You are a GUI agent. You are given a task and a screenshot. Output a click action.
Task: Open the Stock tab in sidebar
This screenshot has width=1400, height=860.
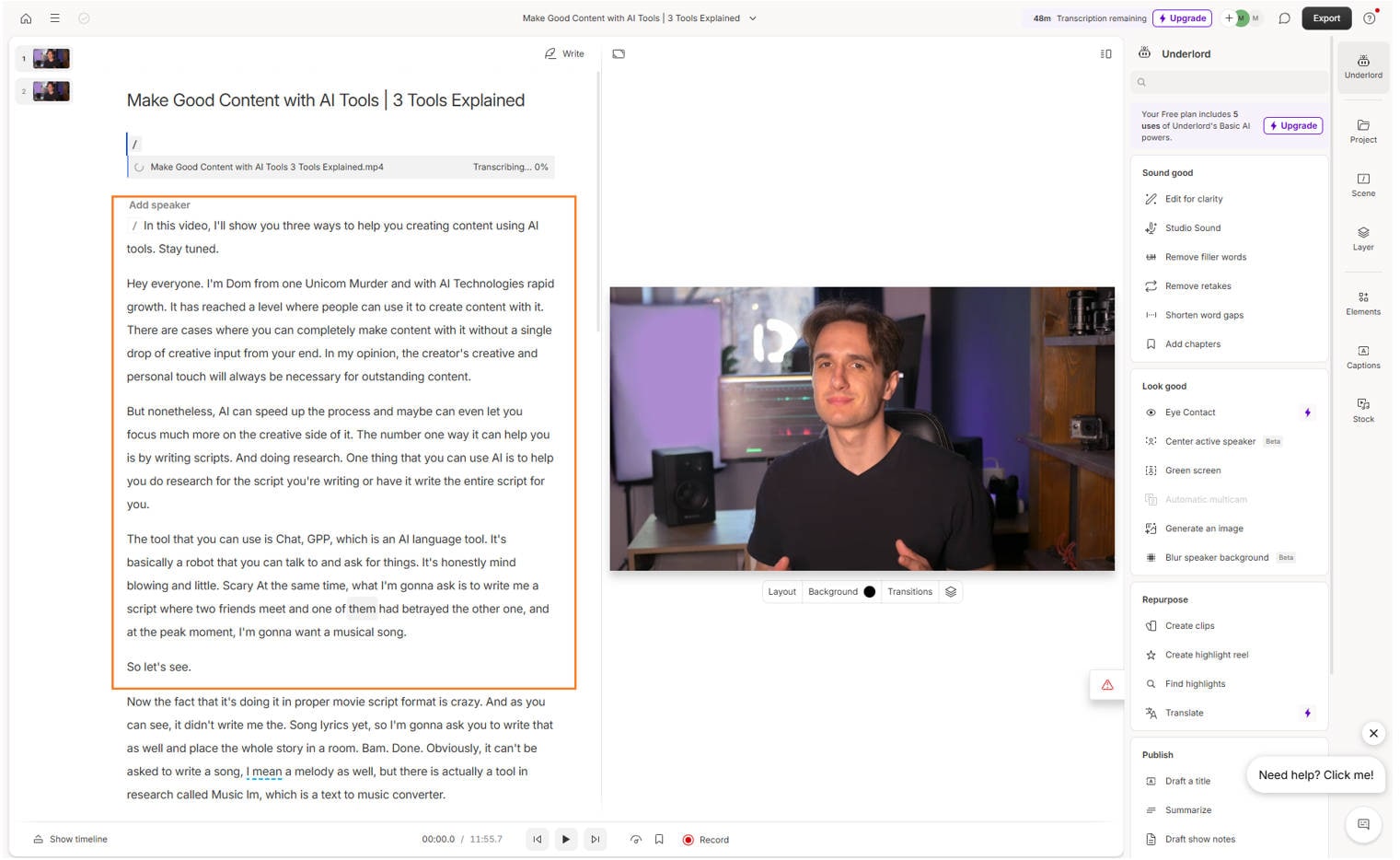point(1363,410)
